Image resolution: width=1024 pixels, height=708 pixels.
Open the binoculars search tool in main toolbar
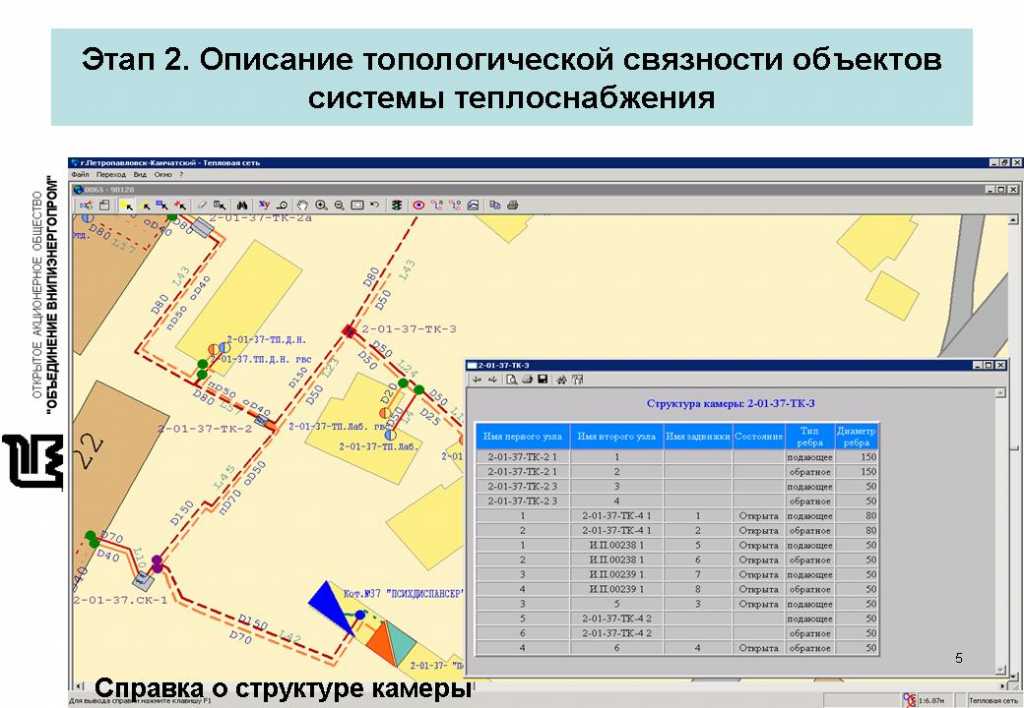click(x=241, y=205)
